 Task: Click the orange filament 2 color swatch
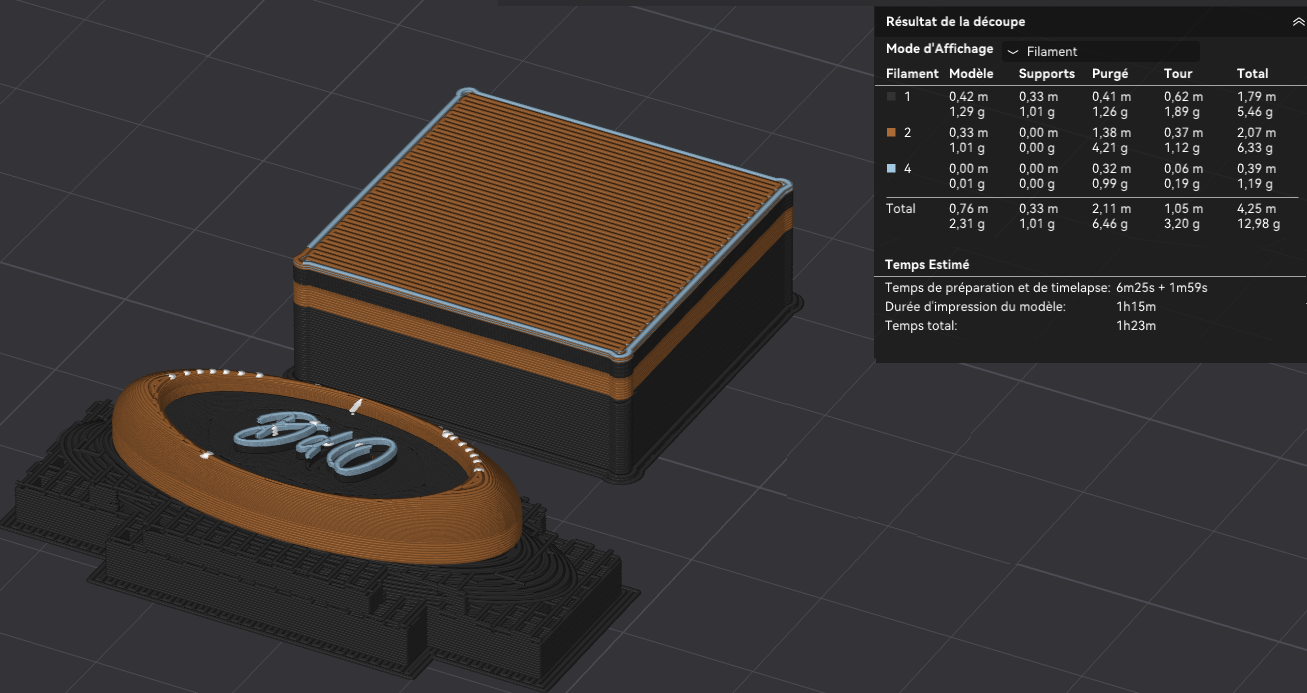(891, 133)
